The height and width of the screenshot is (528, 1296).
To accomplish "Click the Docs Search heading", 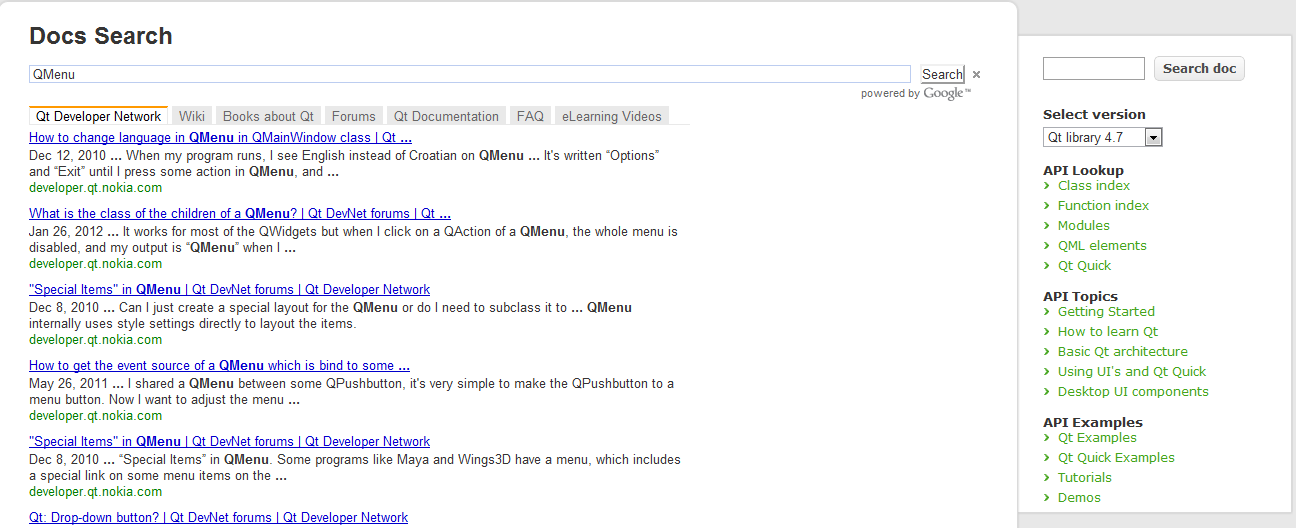I will pyautogui.click(x=101, y=36).
